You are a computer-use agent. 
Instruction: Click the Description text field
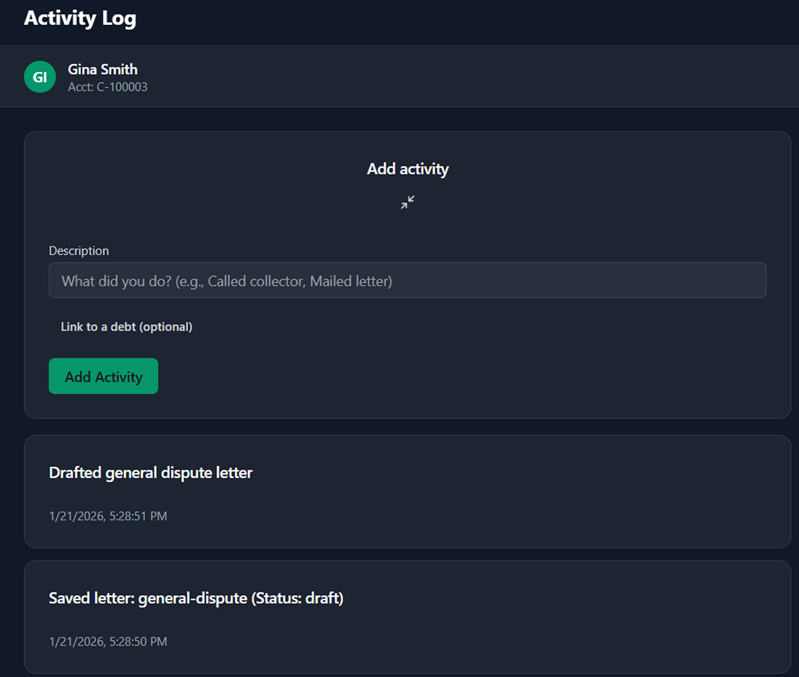click(x=407, y=281)
